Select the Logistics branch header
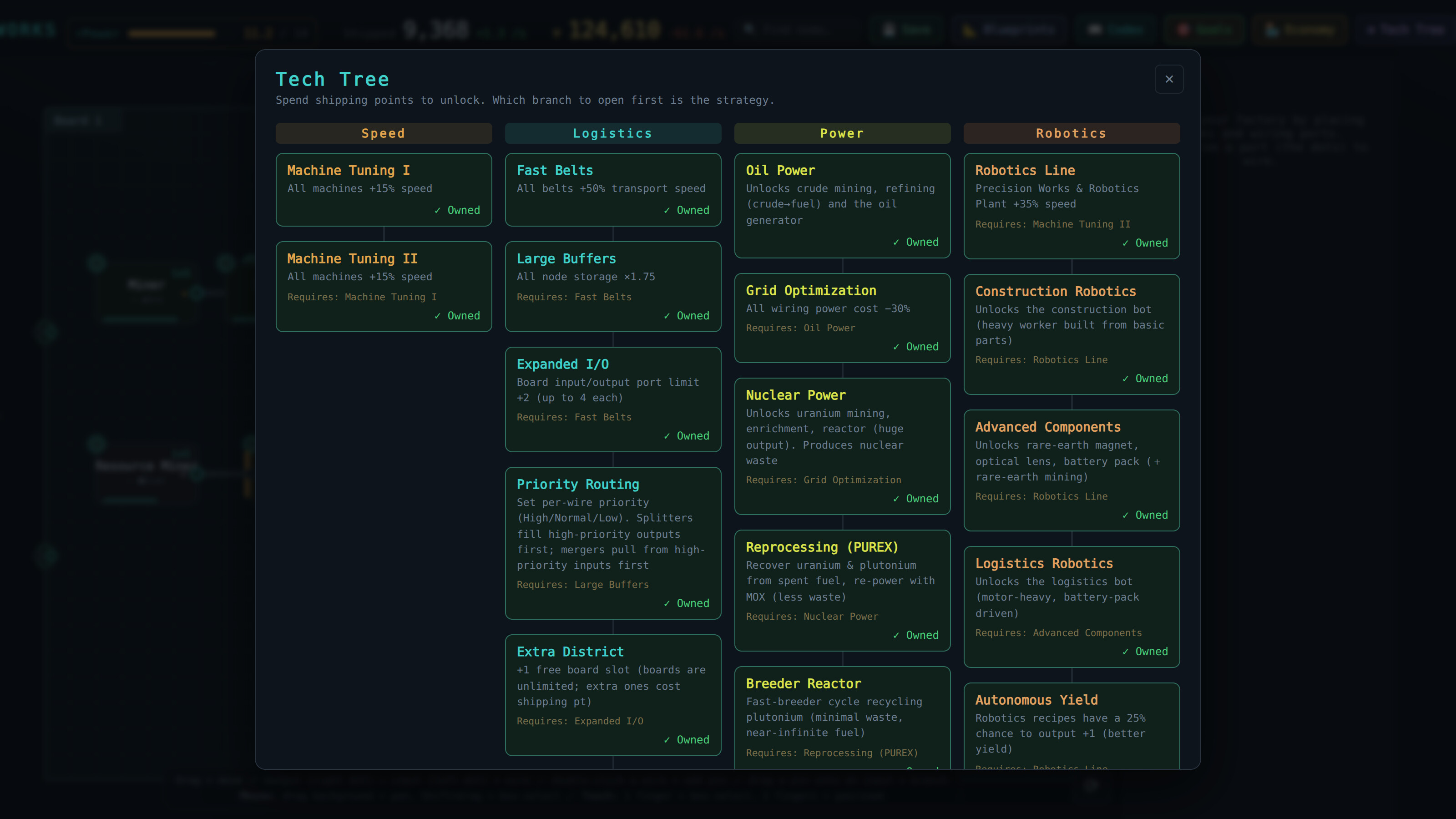This screenshot has width=1456, height=819. click(613, 133)
